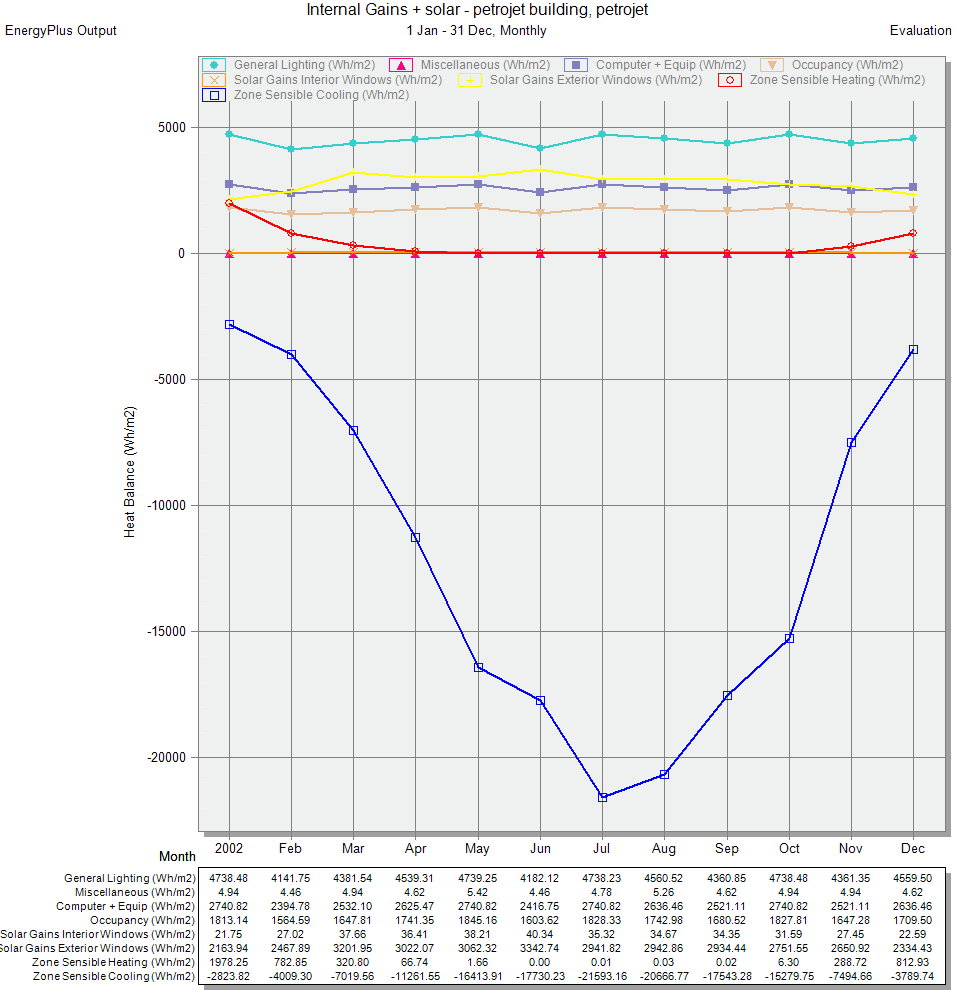
Task: Click the Occupancy inverted triangle legend icon
Action: pos(771,65)
